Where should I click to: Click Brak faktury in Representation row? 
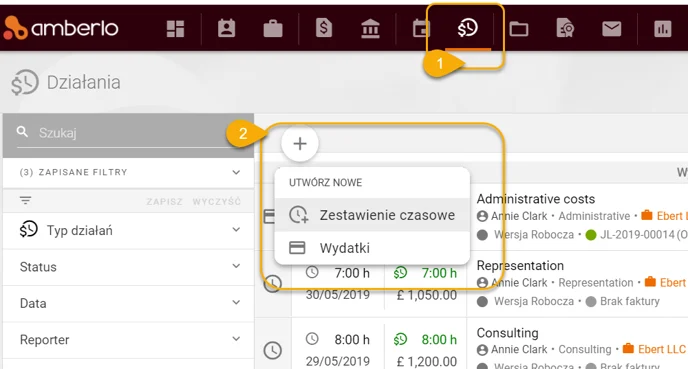coord(630,301)
